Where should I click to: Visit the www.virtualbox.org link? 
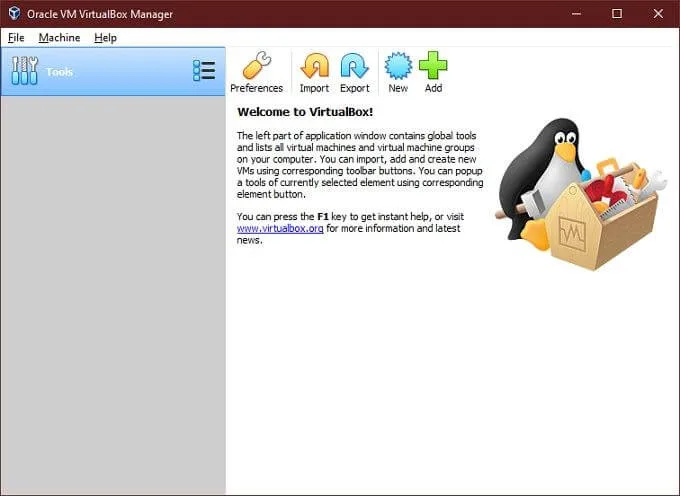click(280, 228)
